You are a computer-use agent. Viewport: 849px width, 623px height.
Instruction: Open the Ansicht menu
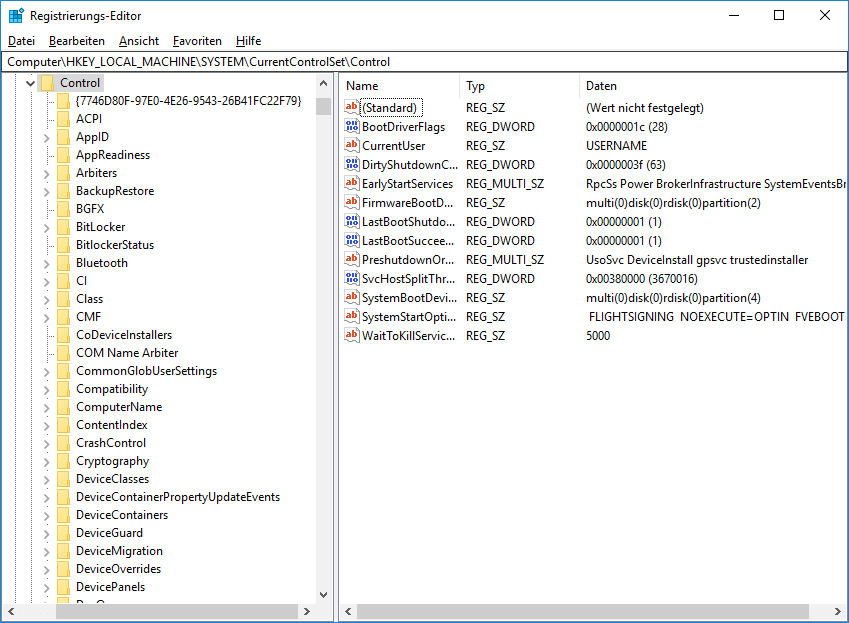tap(139, 41)
